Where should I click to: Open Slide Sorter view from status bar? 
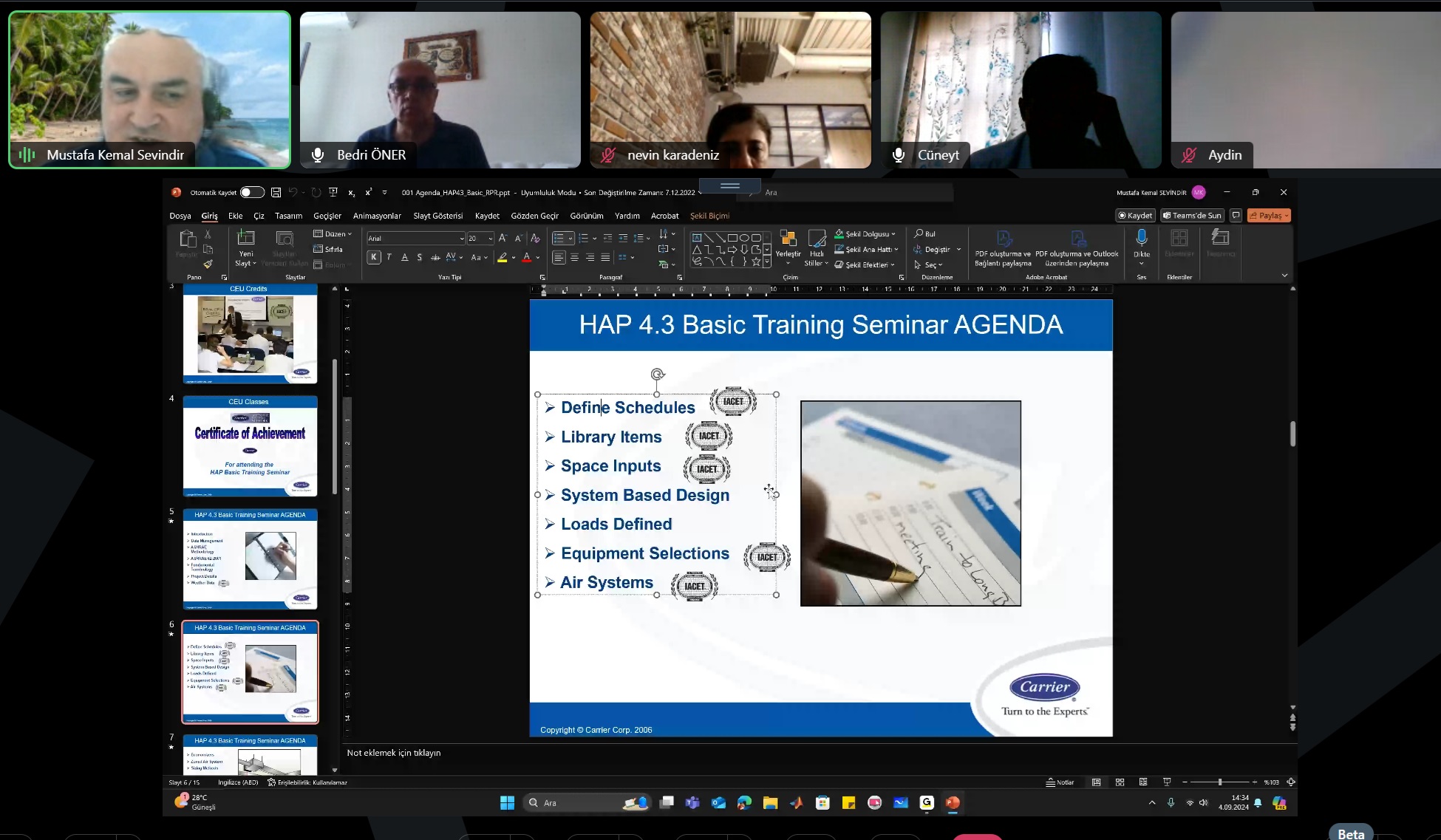[1120, 782]
